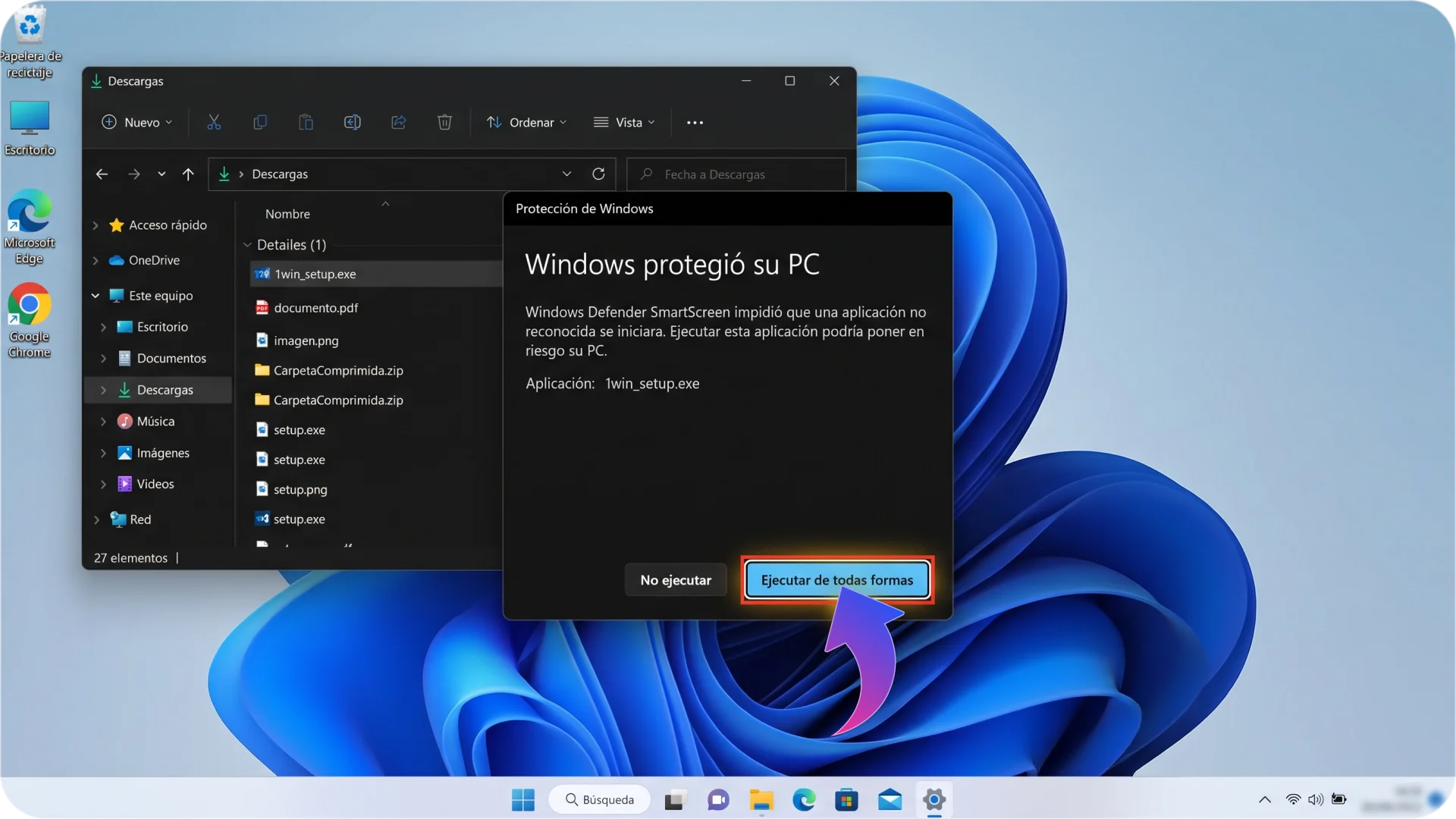Screen dimensions: 1456x819
Task: Open the Vista view dropdown
Action: tap(624, 122)
